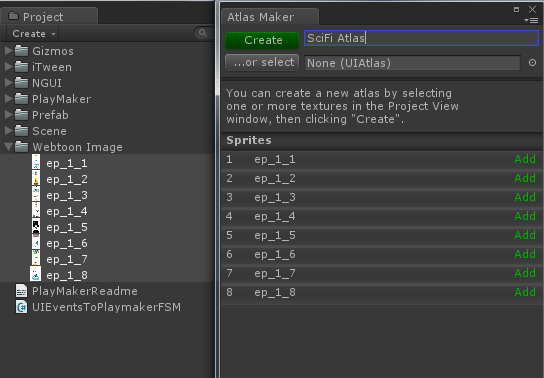This screenshot has height=378, width=544.
Task: Click the ep_1_2 texture thumbnail in Project
Action: tap(36, 178)
